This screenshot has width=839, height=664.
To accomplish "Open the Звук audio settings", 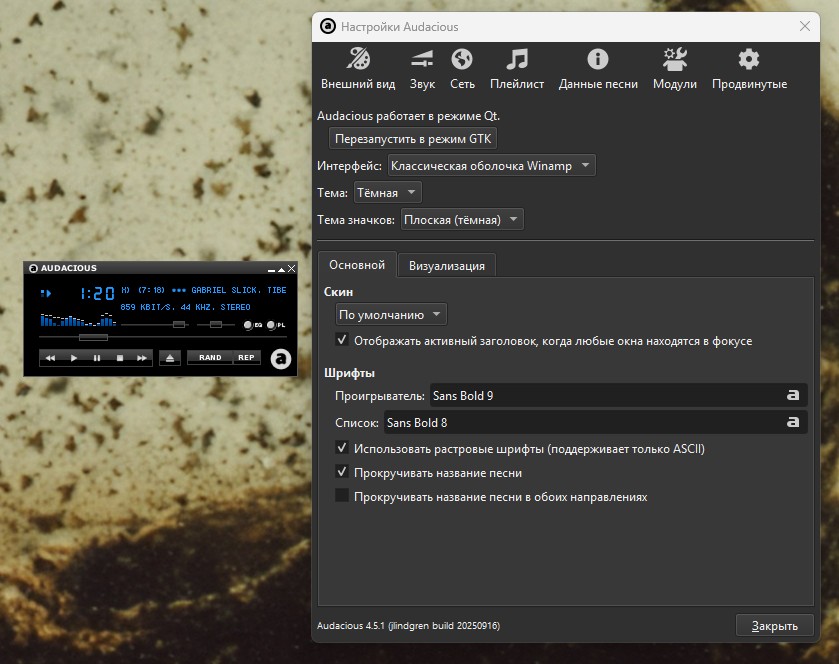I will (422, 69).
